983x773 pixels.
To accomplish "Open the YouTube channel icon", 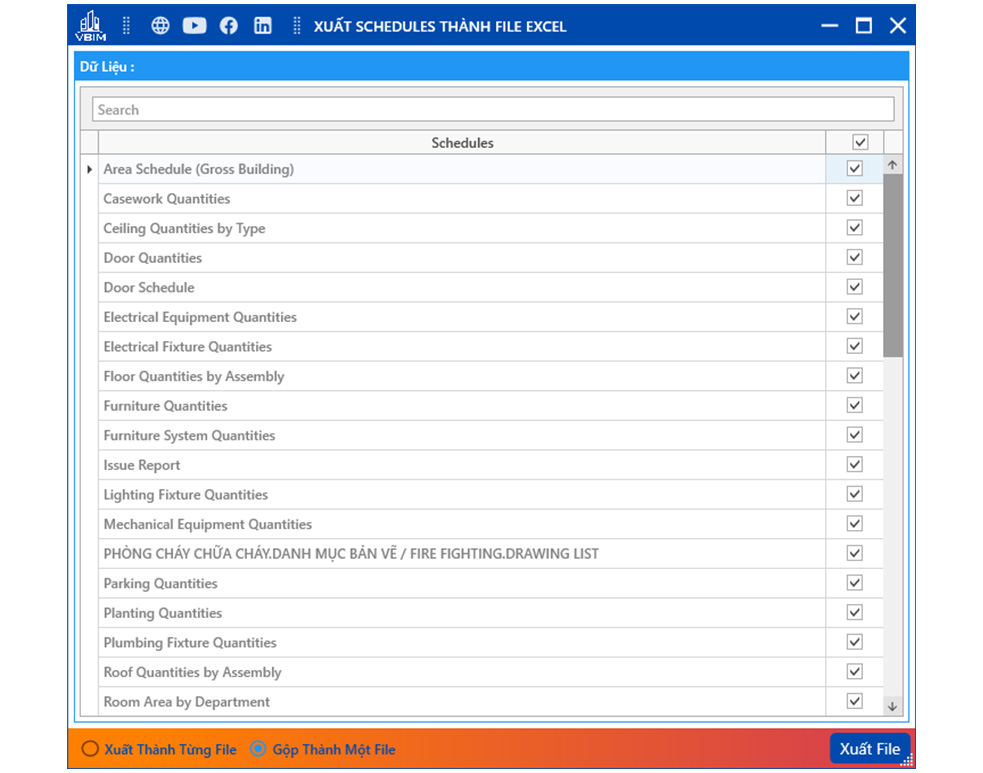I will pos(194,26).
